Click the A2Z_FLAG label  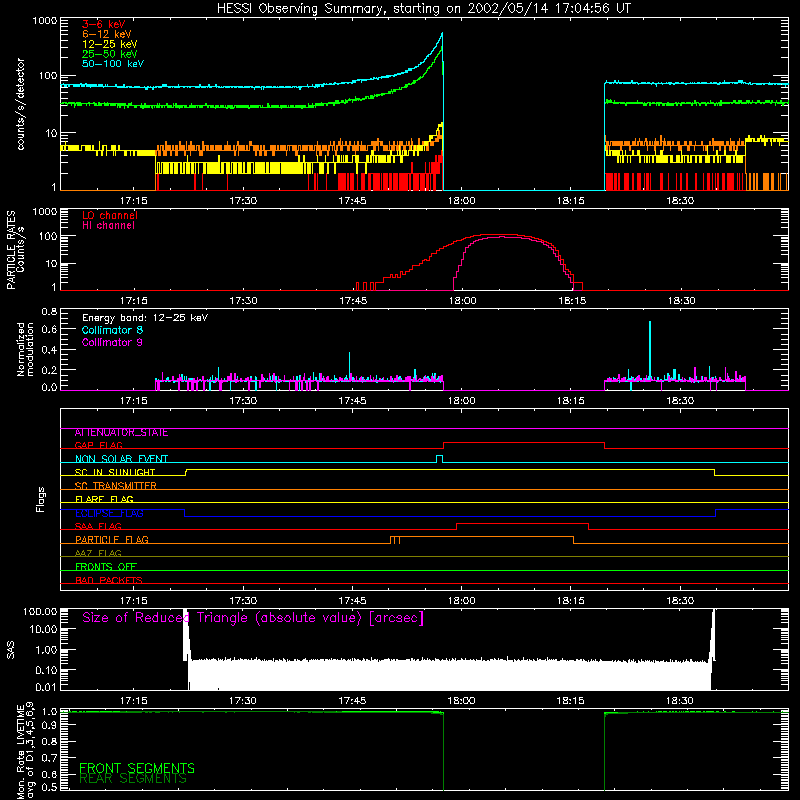pyautogui.click(x=98, y=553)
